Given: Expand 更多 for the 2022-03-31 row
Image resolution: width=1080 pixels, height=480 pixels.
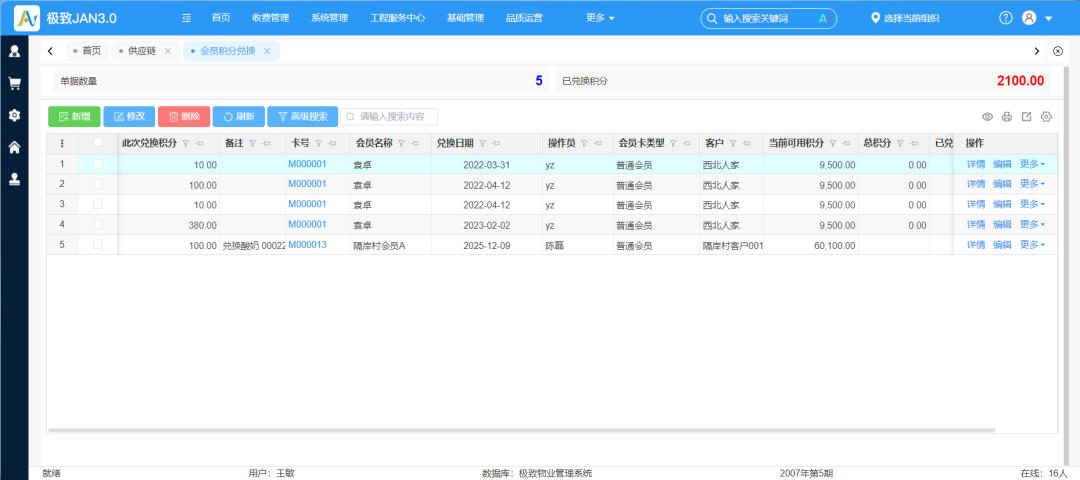Looking at the screenshot, I should tap(1032, 164).
